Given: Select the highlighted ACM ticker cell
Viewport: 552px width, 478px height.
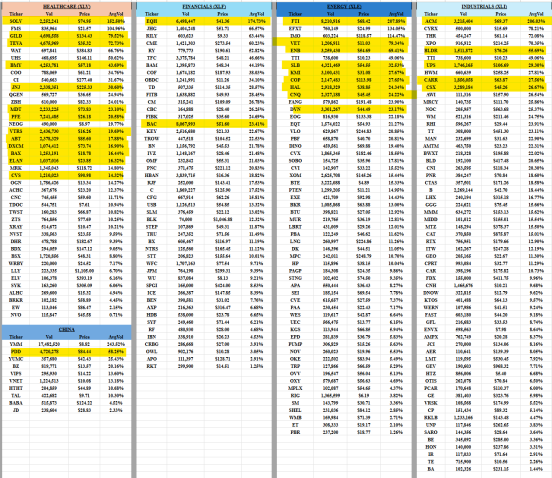Looking at the screenshot, I should pyautogui.click(x=431, y=21).
